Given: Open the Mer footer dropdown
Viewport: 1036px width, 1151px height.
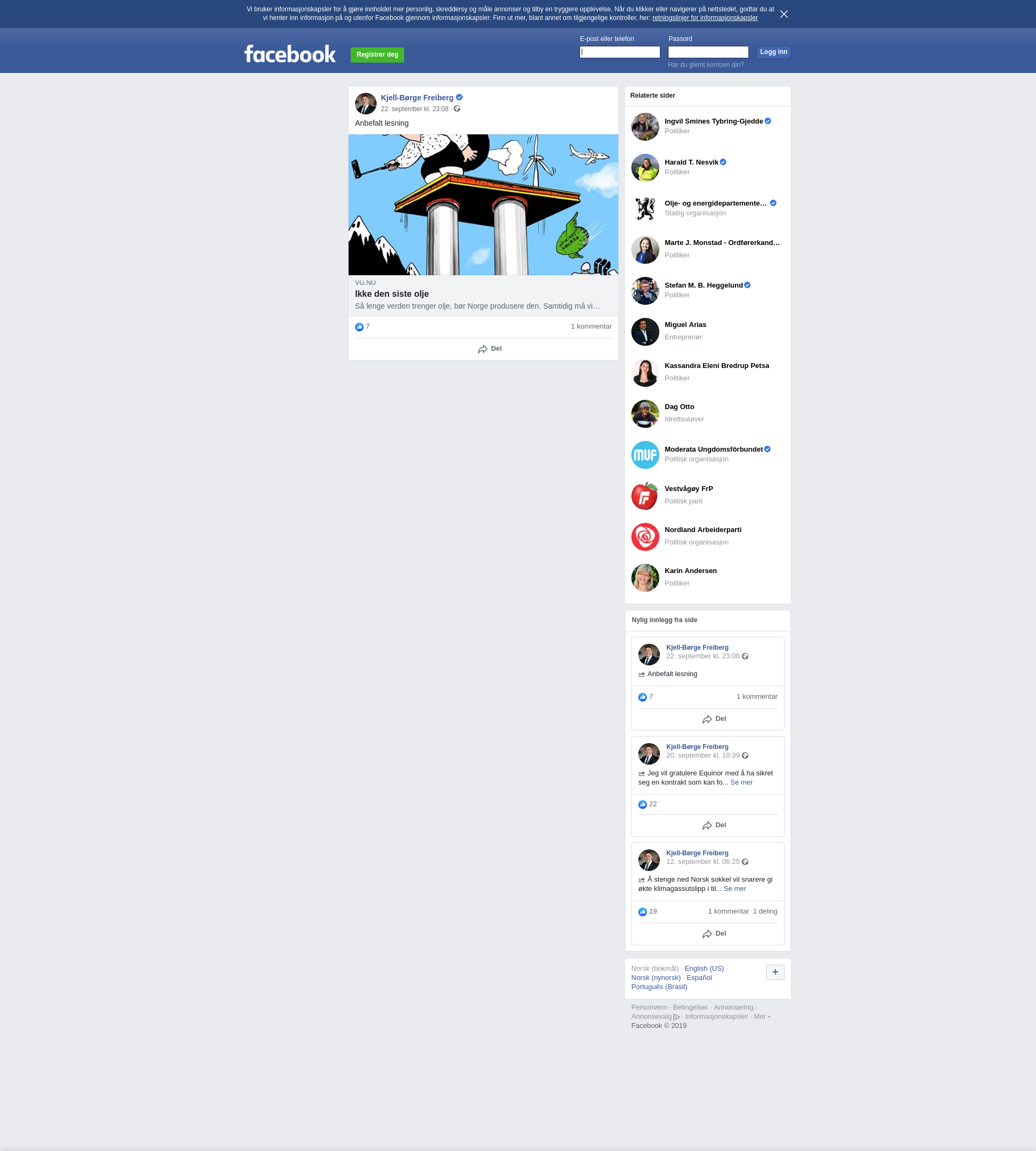Looking at the screenshot, I should [761, 1016].
